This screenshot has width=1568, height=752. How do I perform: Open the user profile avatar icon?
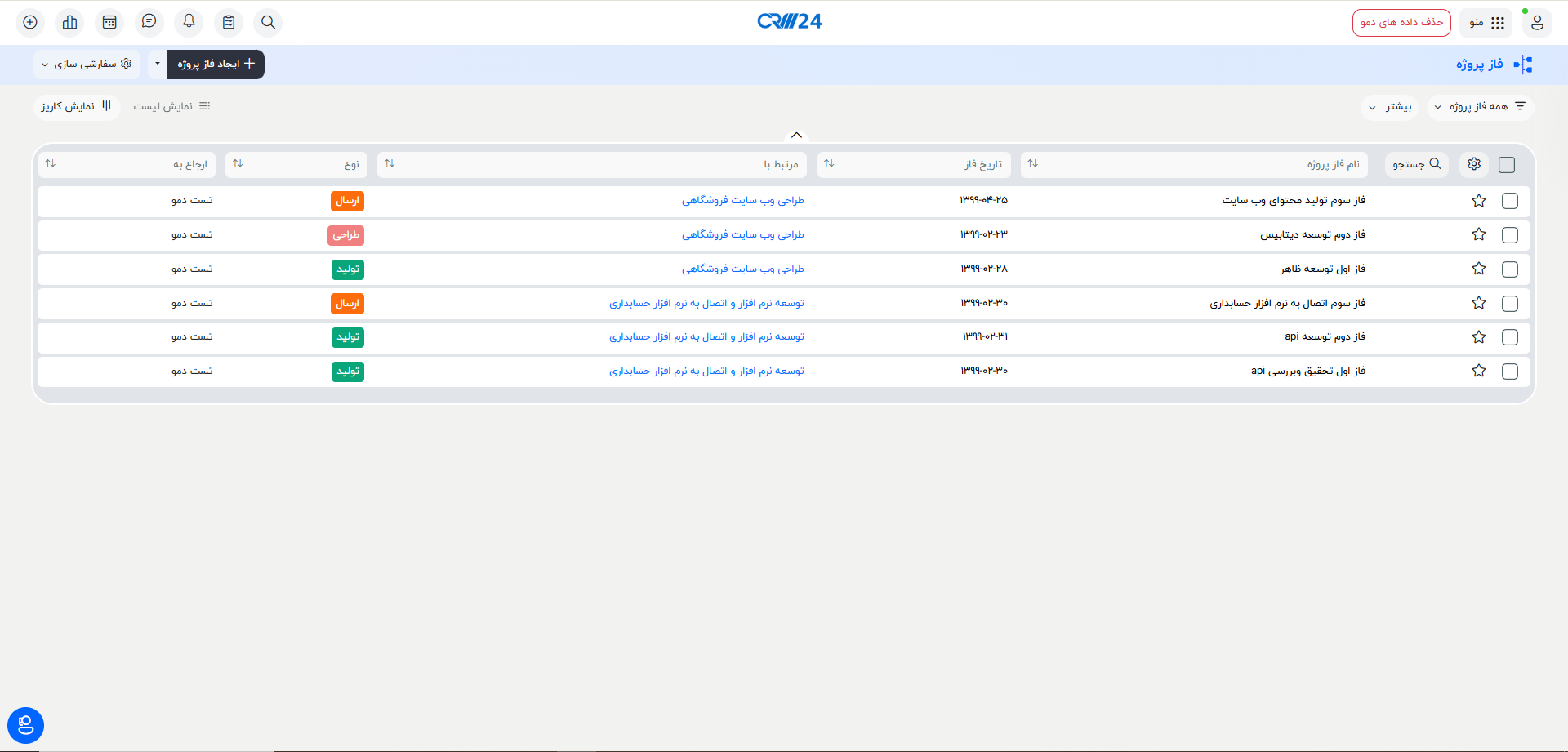click(1538, 22)
